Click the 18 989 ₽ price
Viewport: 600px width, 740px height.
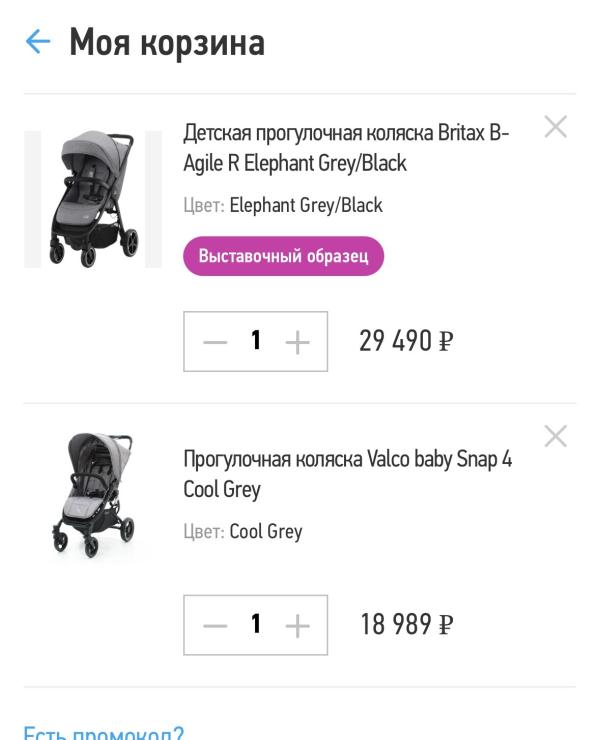pyautogui.click(x=406, y=626)
